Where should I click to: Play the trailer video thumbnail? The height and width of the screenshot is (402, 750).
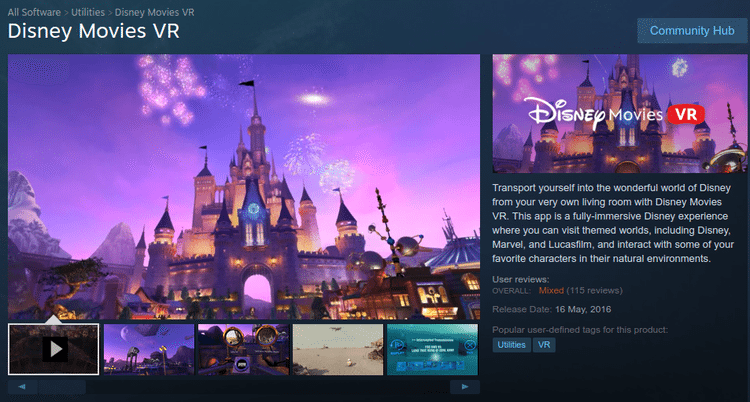[x=54, y=349]
